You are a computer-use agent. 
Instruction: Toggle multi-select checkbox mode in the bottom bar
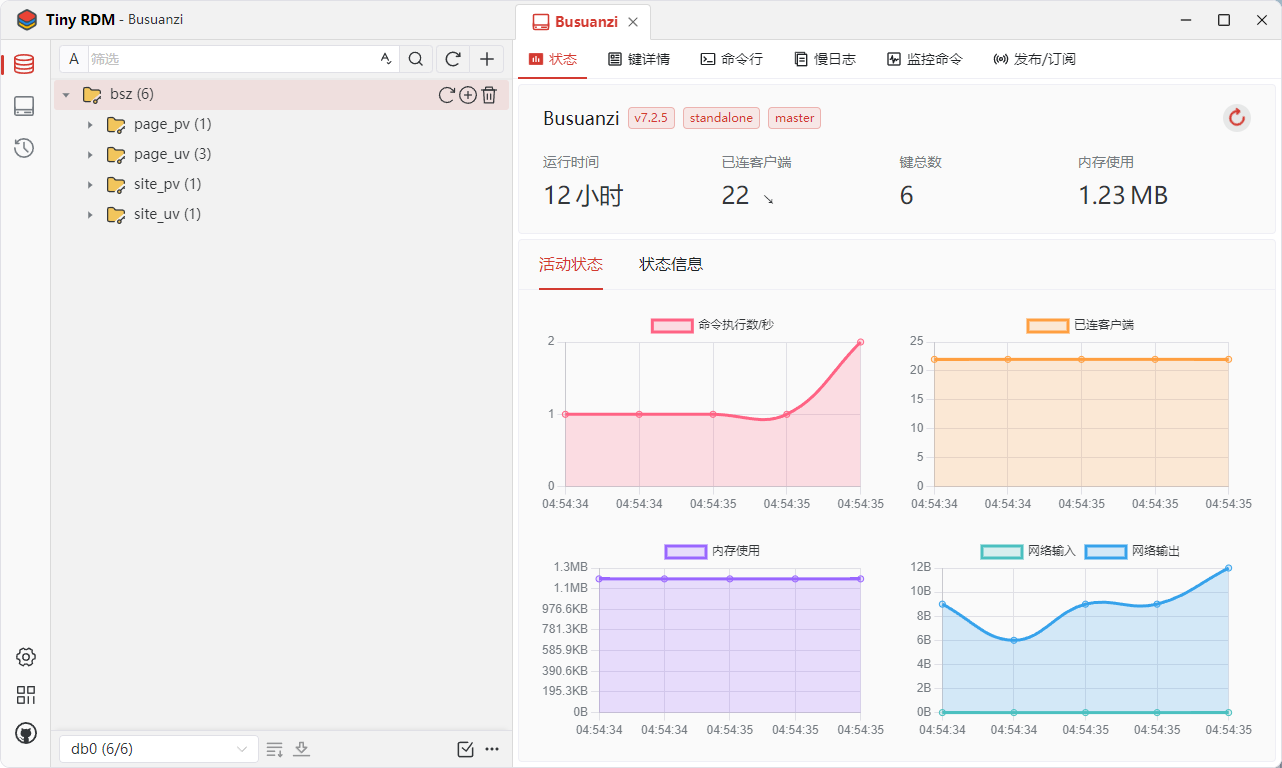pos(465,749)
